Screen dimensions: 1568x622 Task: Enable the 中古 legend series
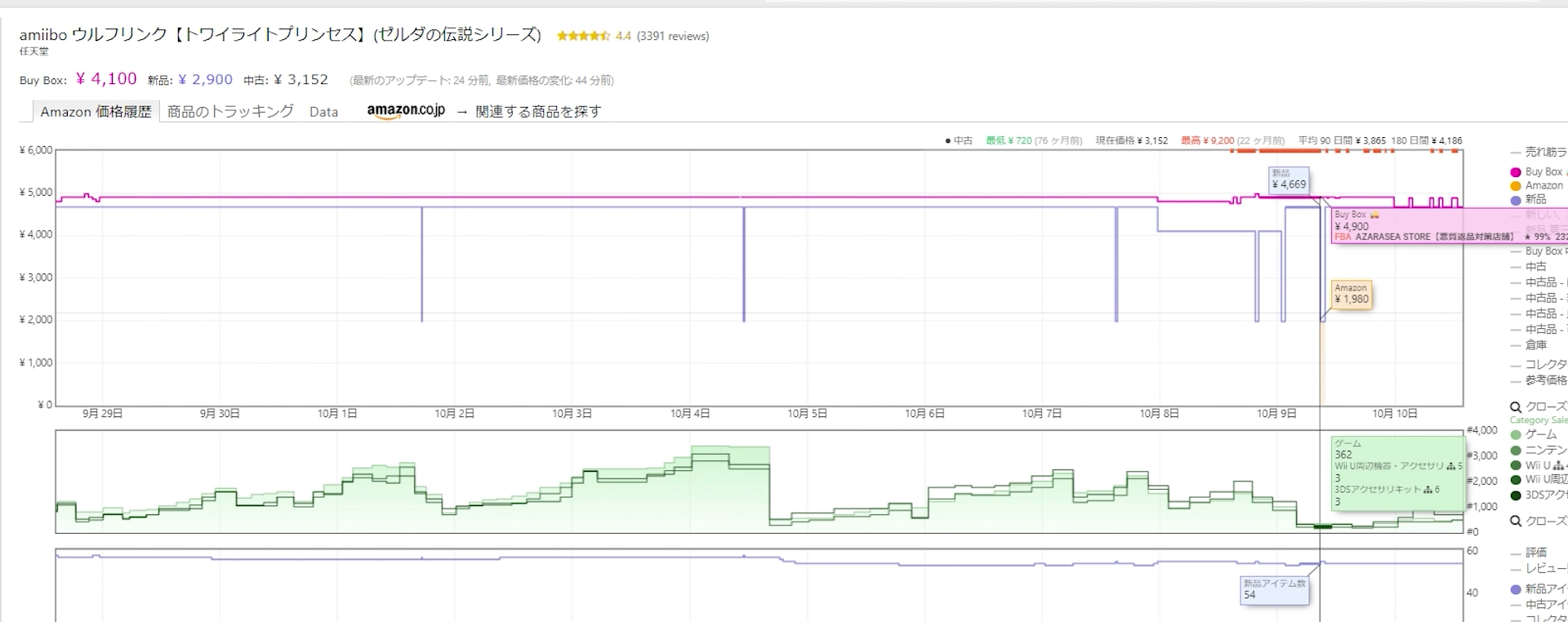pos(1535,267)
